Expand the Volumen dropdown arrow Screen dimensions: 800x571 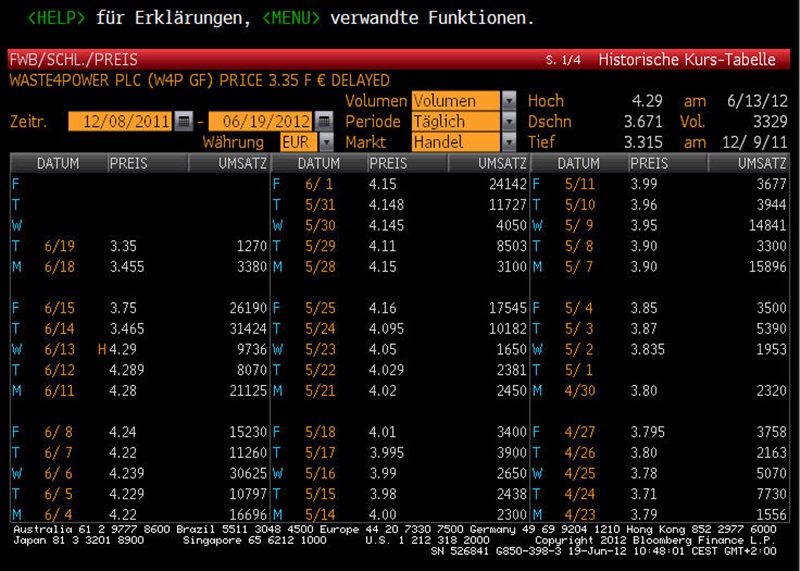pyautogui.click(x=509, y=101)
